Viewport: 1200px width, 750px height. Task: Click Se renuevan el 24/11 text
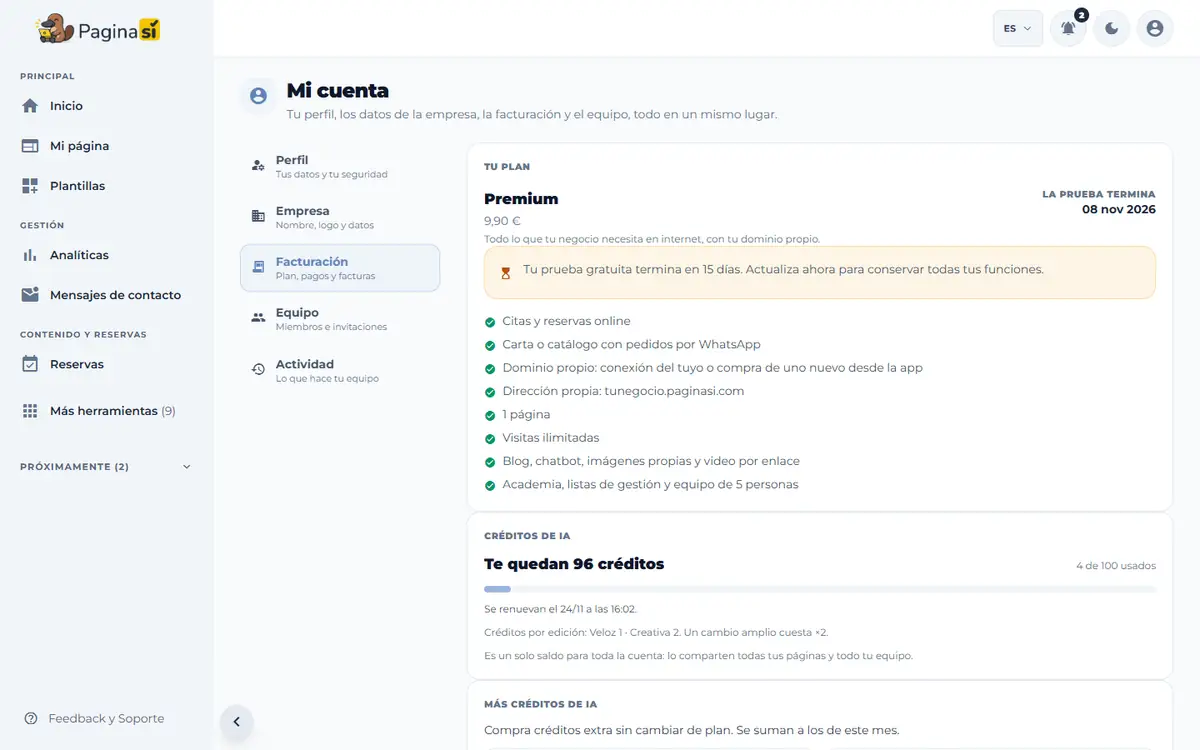coord(560,609)
